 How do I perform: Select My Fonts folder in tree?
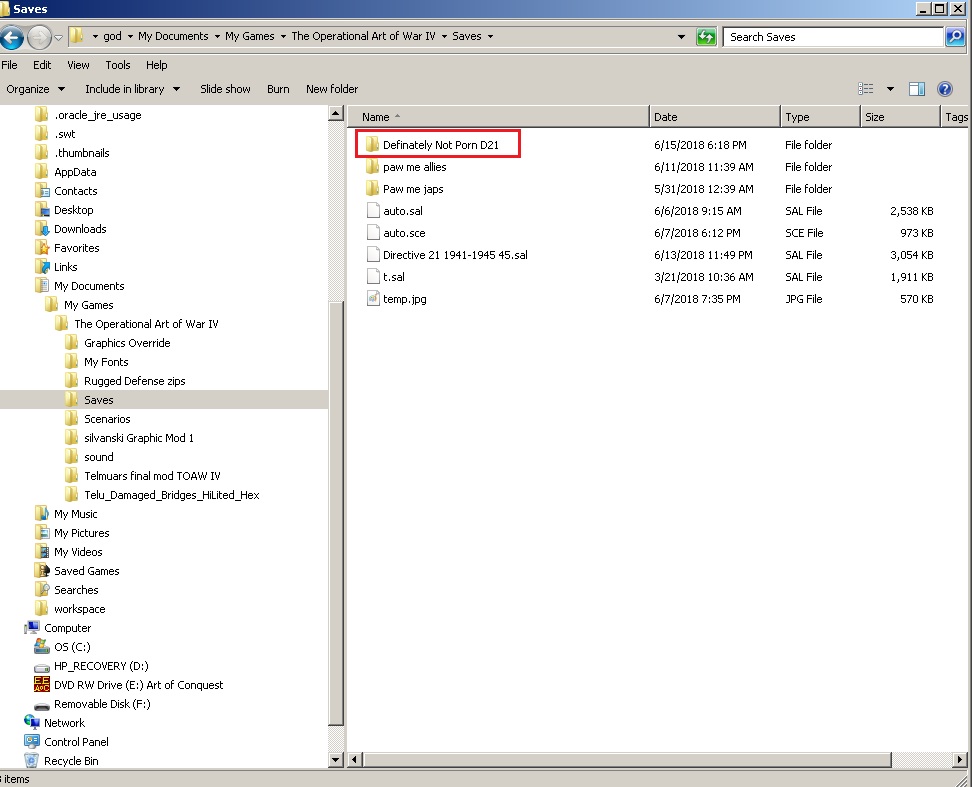pos(96,362)
